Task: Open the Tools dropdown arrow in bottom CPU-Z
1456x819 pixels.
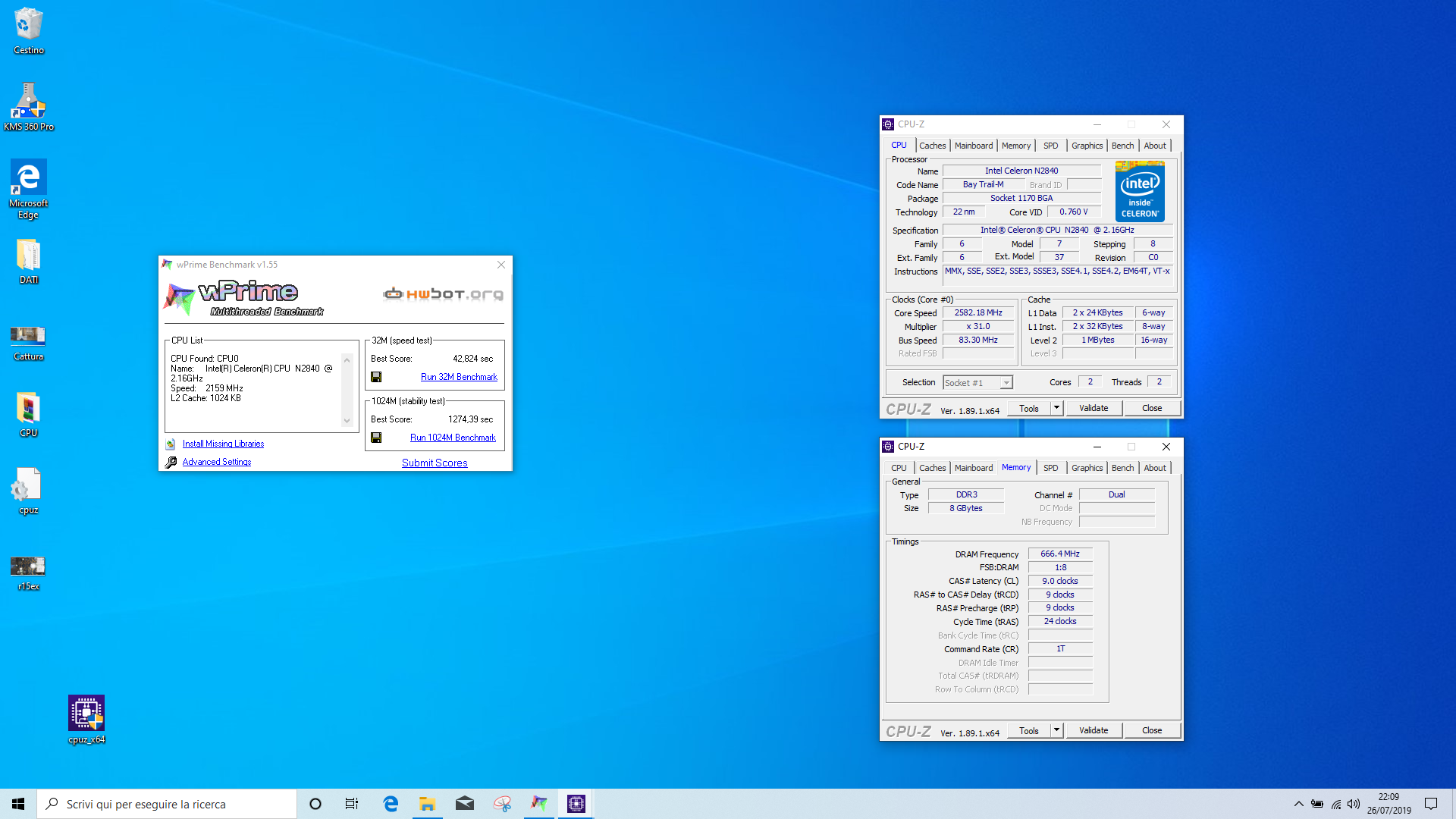Action: 1056,730
